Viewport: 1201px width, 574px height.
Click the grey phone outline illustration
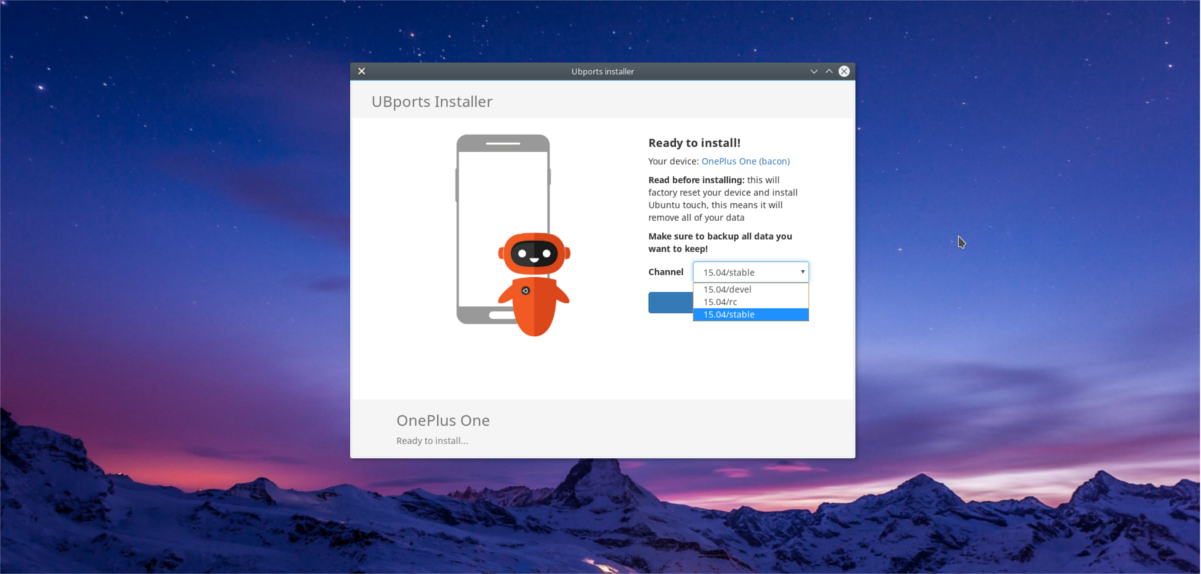click(503, 229)
